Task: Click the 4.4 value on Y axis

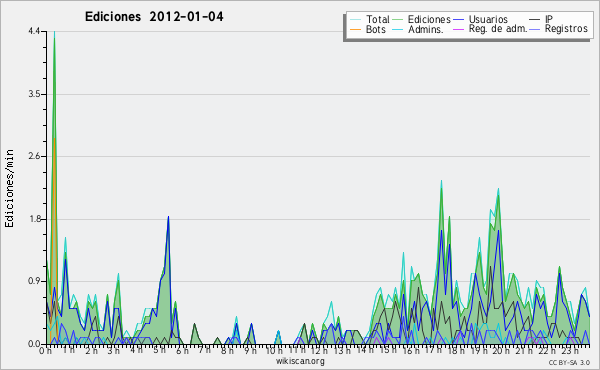Action: (34, 31)
